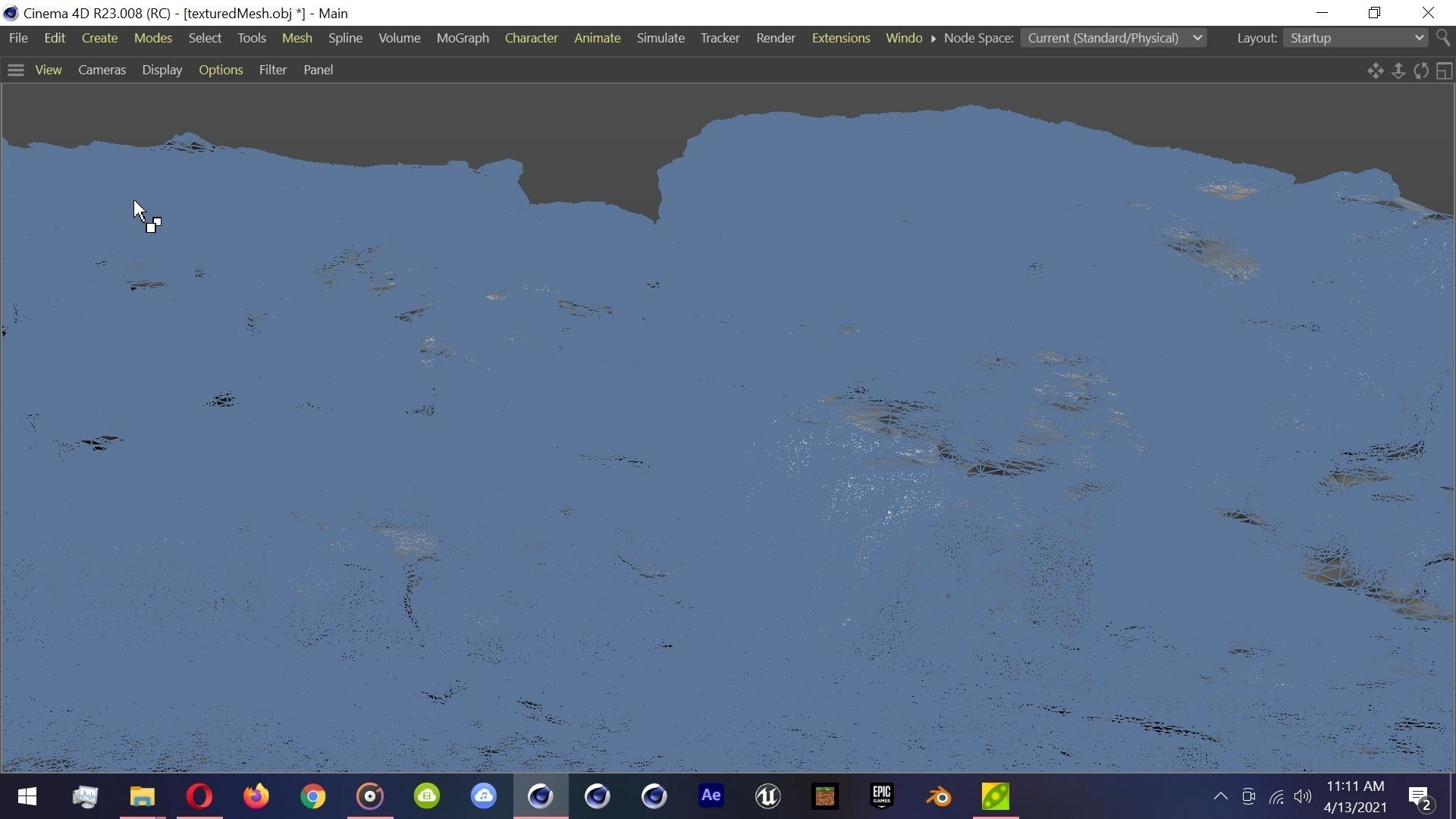Open the MoGraph menu
This screenshot has width=1456, height=819.
pyautogui.click(x=462, y=38)
